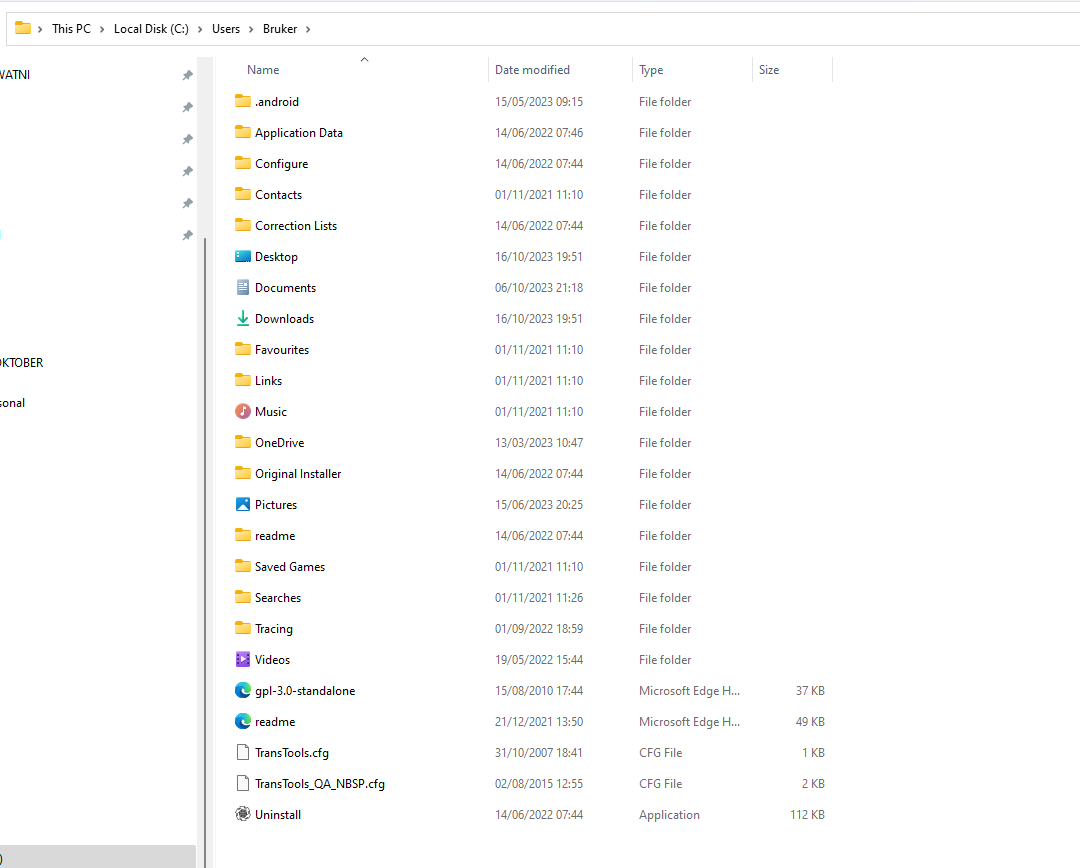Expand the chevron after Bruker in address bar

coord(308,29)
